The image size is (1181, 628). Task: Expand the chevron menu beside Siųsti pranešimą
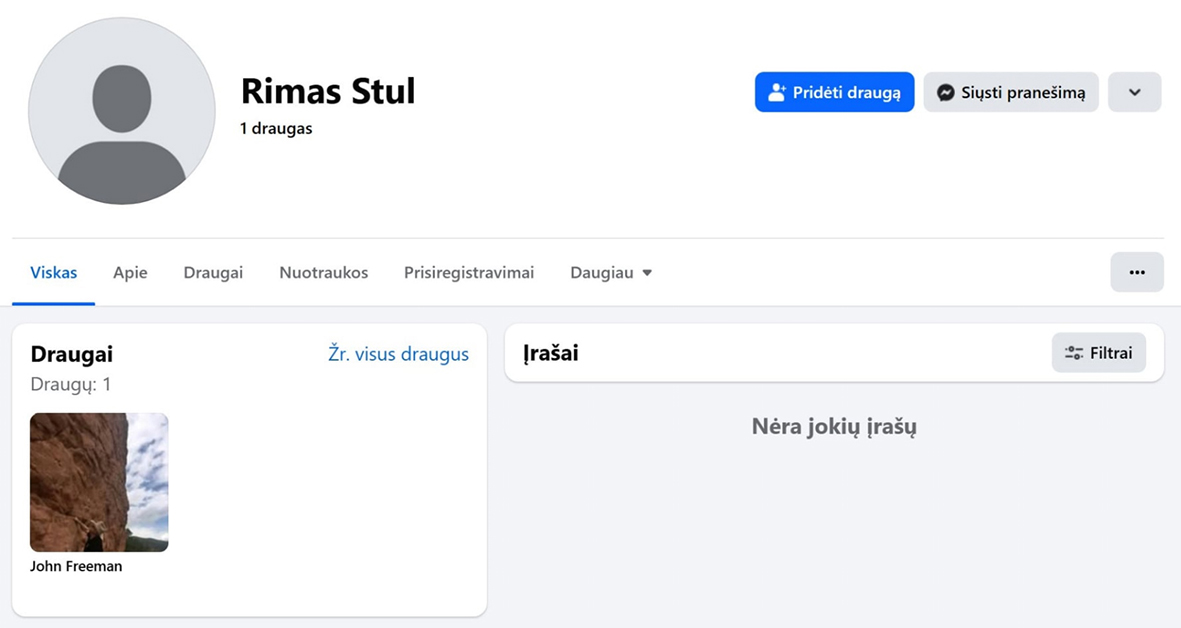pos(1134,92)
